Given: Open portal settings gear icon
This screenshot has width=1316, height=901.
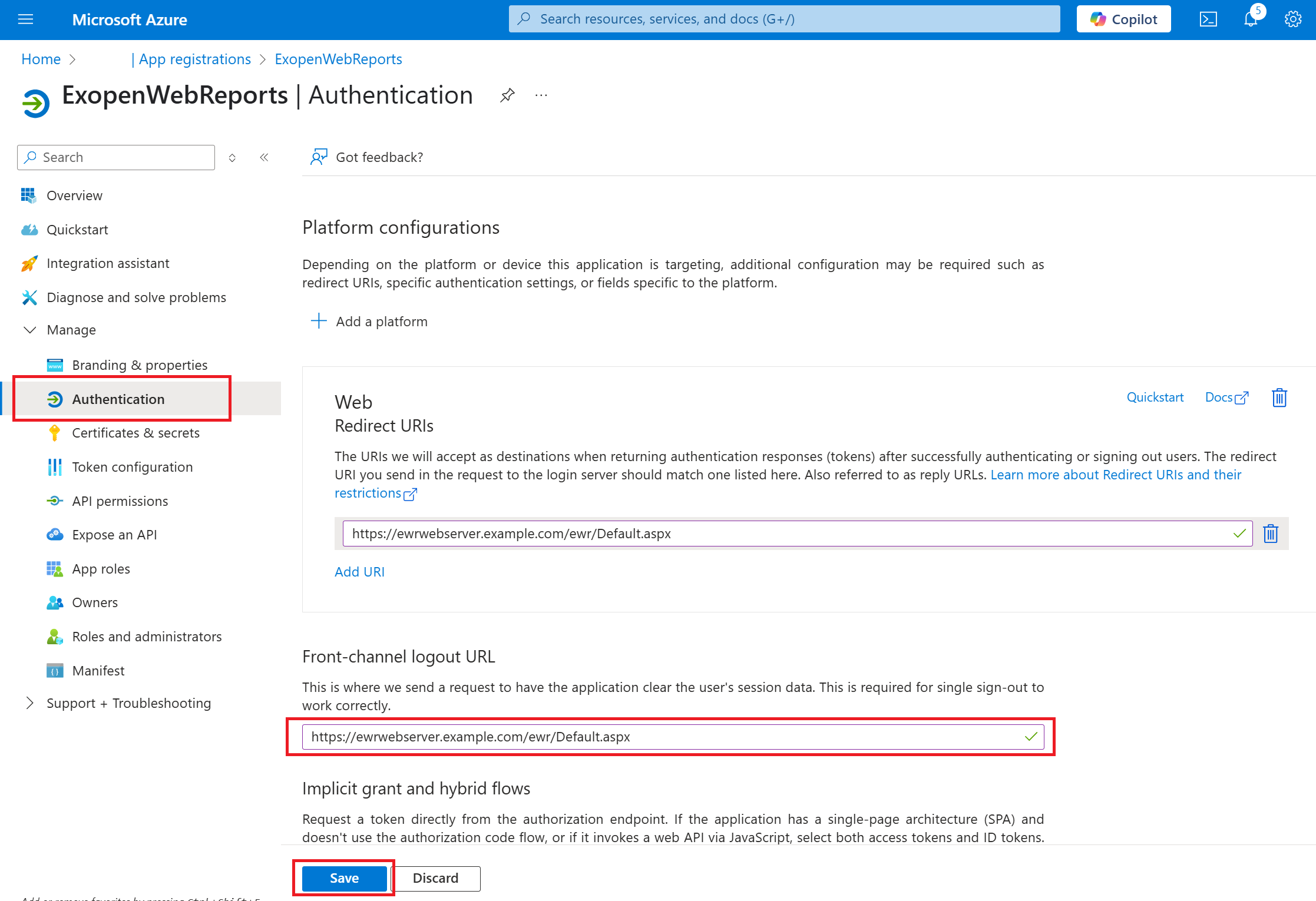Looking at the screenshot, I should coord(1292,19).
